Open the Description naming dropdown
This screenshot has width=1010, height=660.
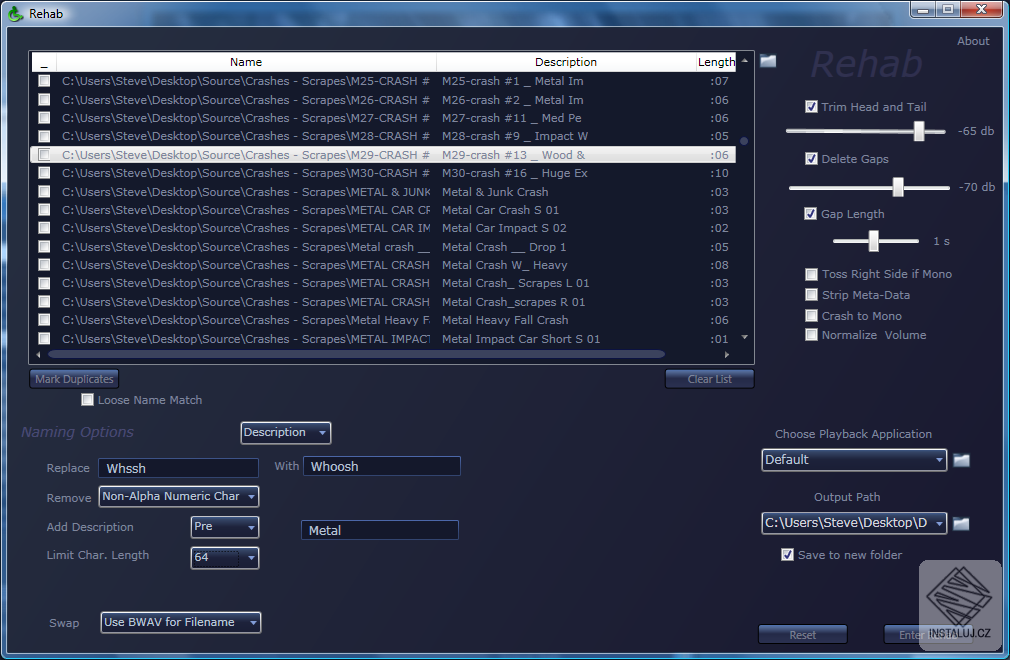pos(286,433)
